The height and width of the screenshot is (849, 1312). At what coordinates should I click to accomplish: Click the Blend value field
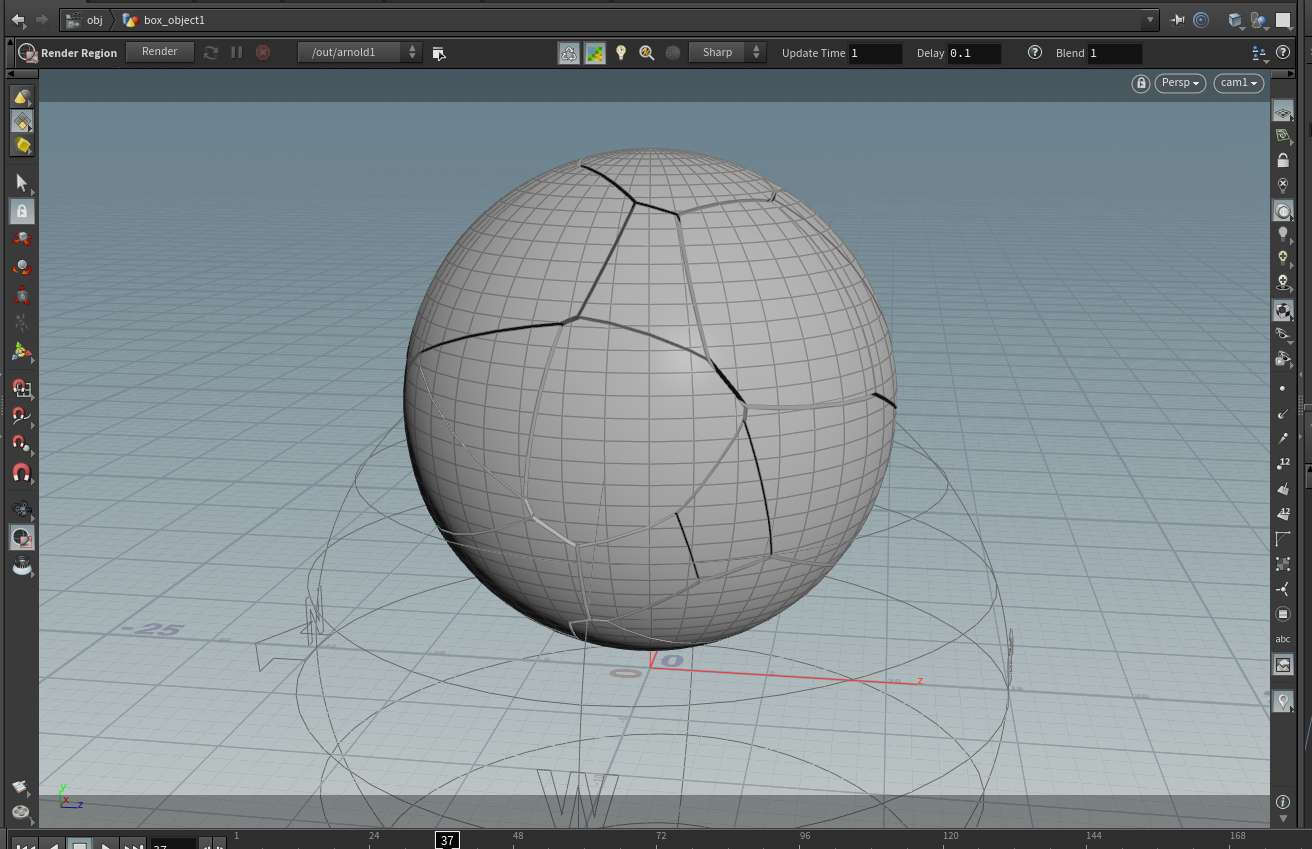point(1115,53)
